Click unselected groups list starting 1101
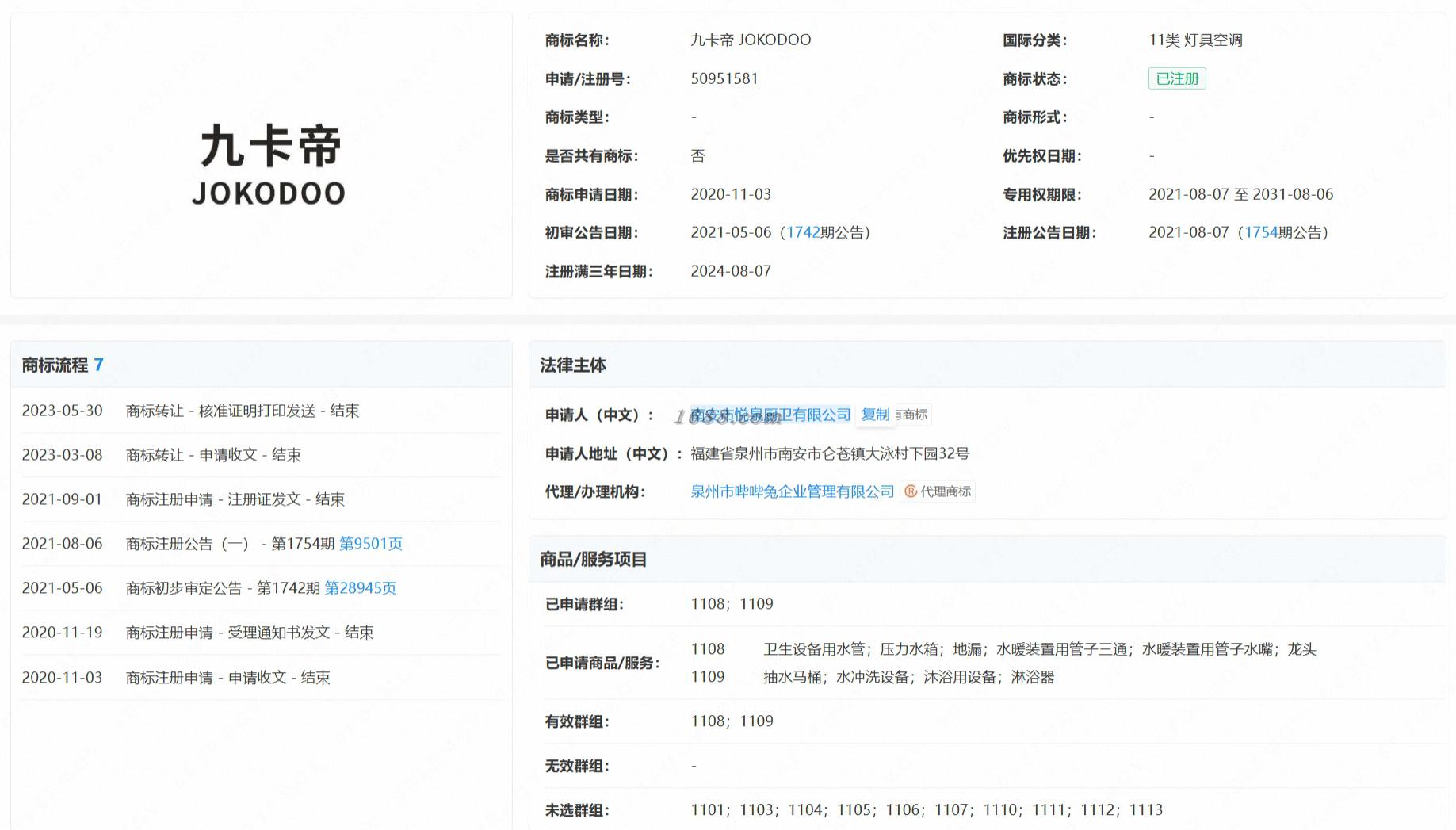The height and width of the screenshot is (830, 1456). [927, 810]
